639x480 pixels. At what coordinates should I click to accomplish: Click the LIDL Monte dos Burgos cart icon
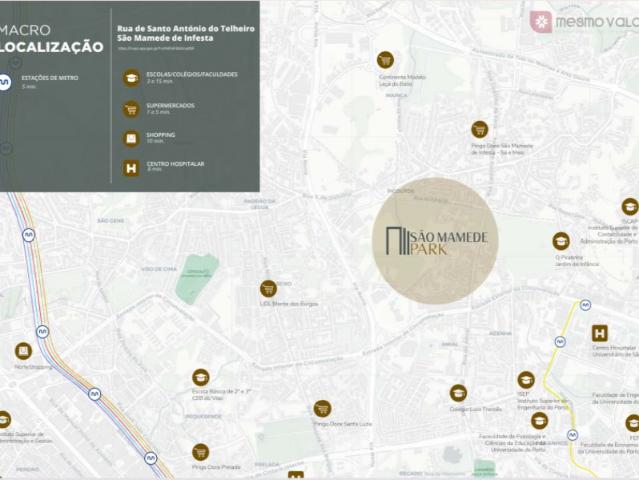pyautogui.click(x=268, y=288)
